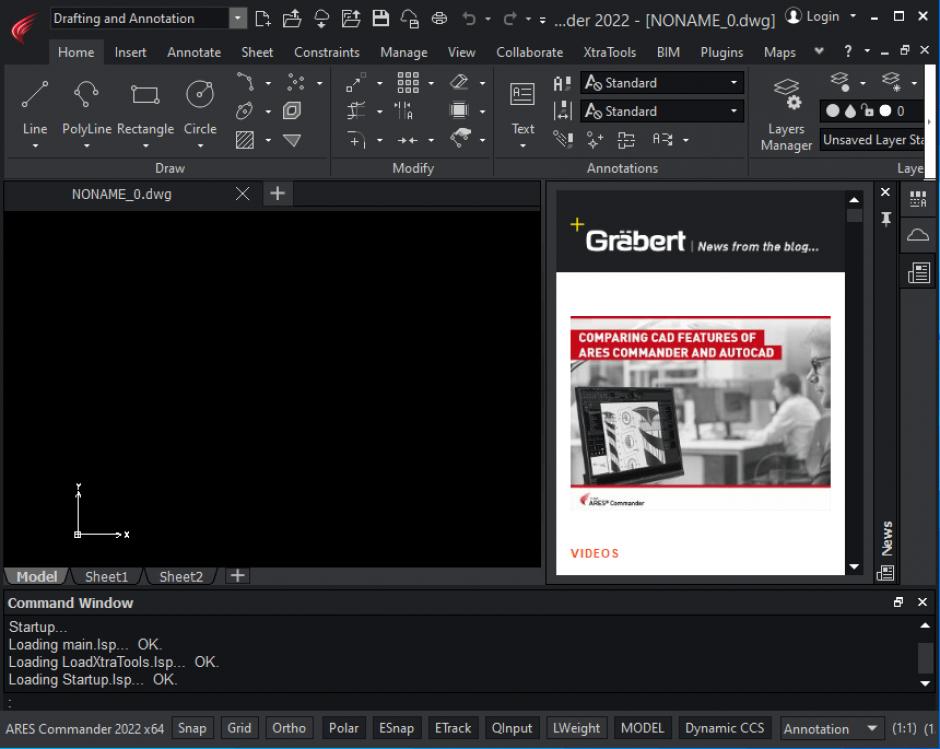The height and width of the screenshot is (749, 940).
Task: Open the cloud storage palette icon
Action: pyautogui.click(x=918, y=234)
